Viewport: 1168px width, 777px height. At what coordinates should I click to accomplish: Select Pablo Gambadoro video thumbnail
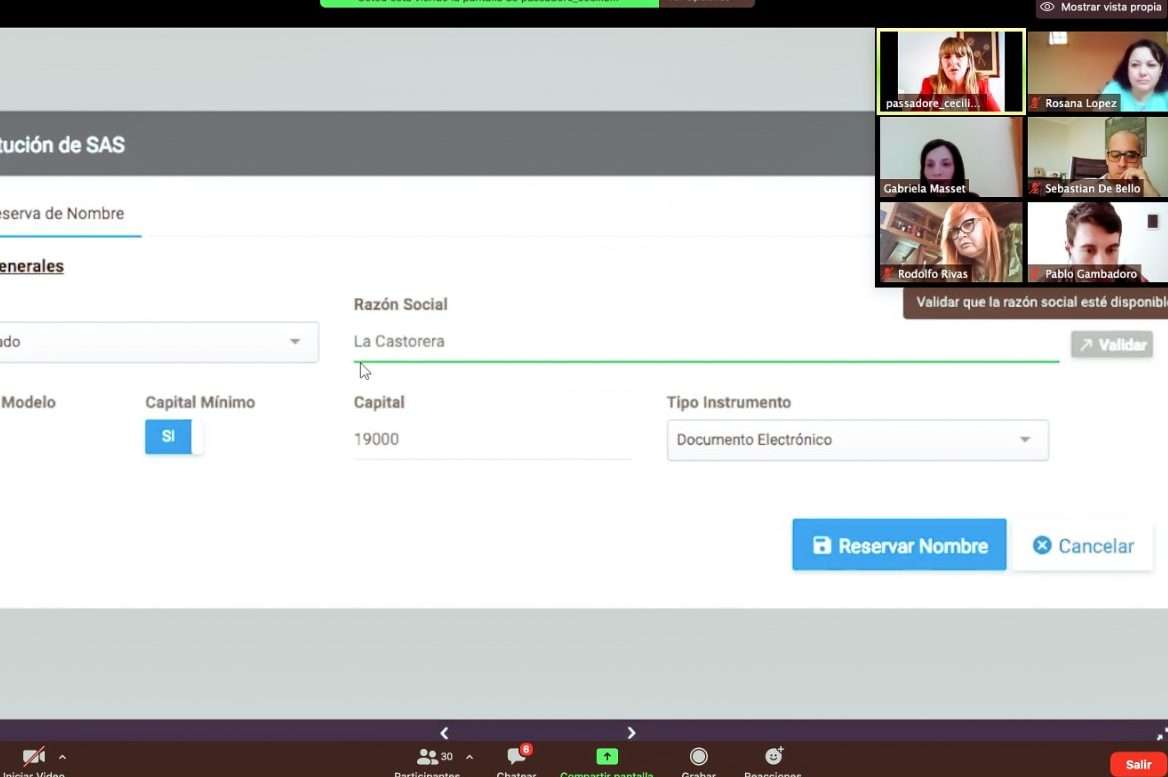tap(1097, 242)
